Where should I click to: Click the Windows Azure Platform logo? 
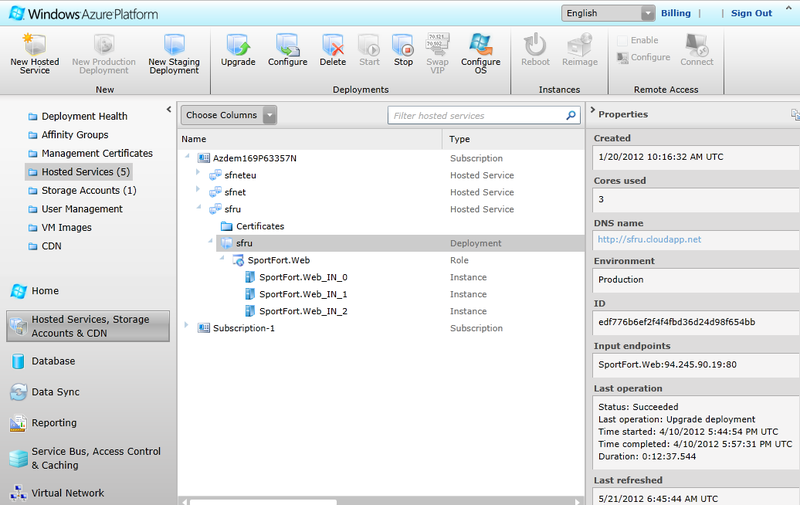pos(84,13)
